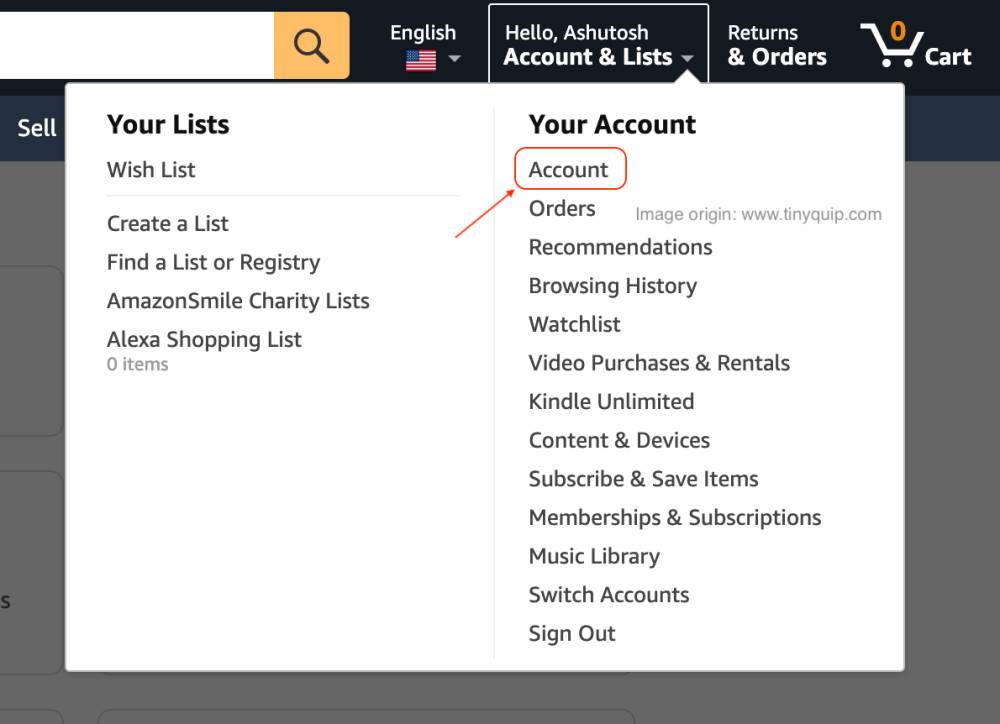View Memberships & Subscriptions
This screenshot has width=1000, height=724.
tap(675, 517)
